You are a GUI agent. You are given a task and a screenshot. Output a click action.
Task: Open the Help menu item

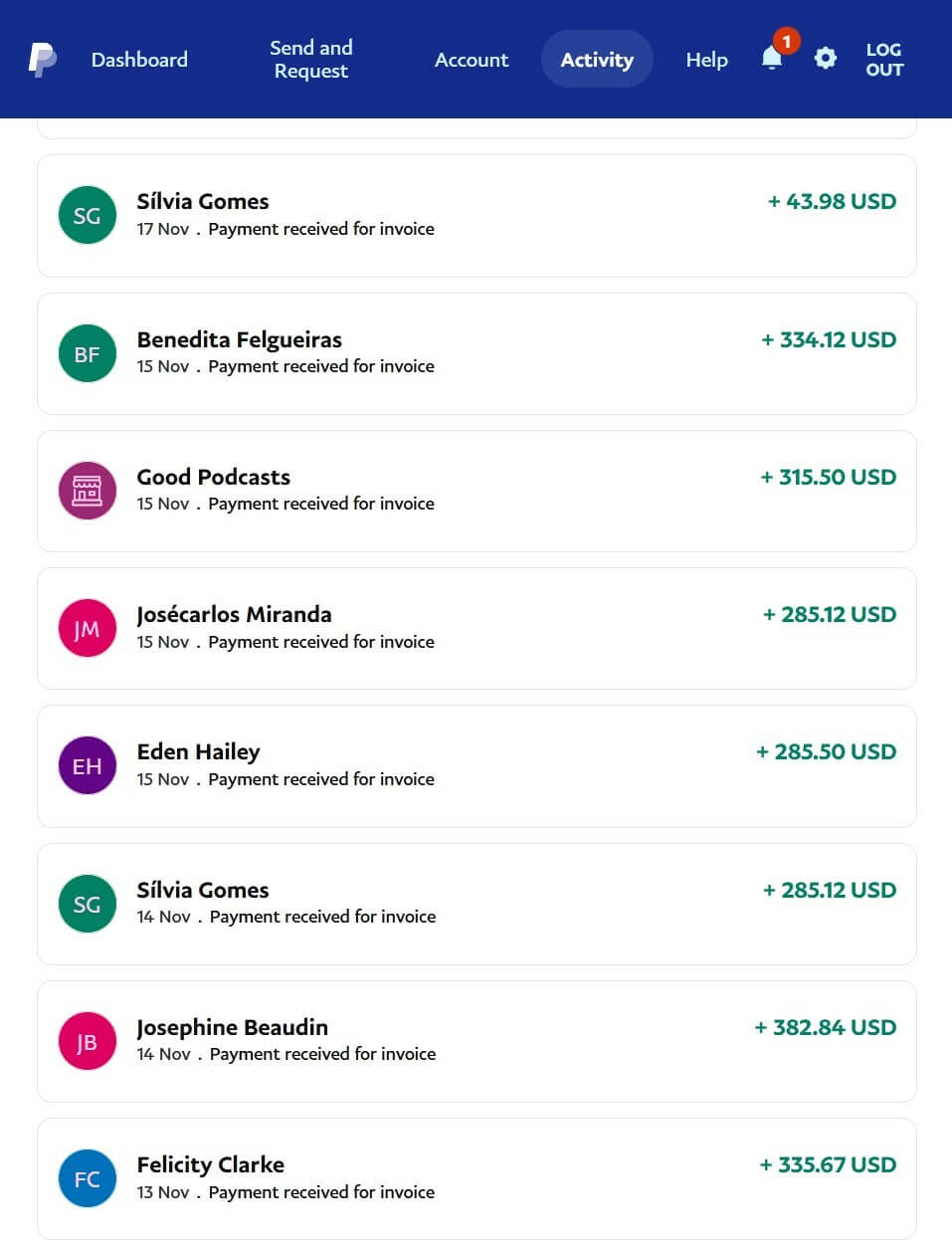tap(706, 60)
